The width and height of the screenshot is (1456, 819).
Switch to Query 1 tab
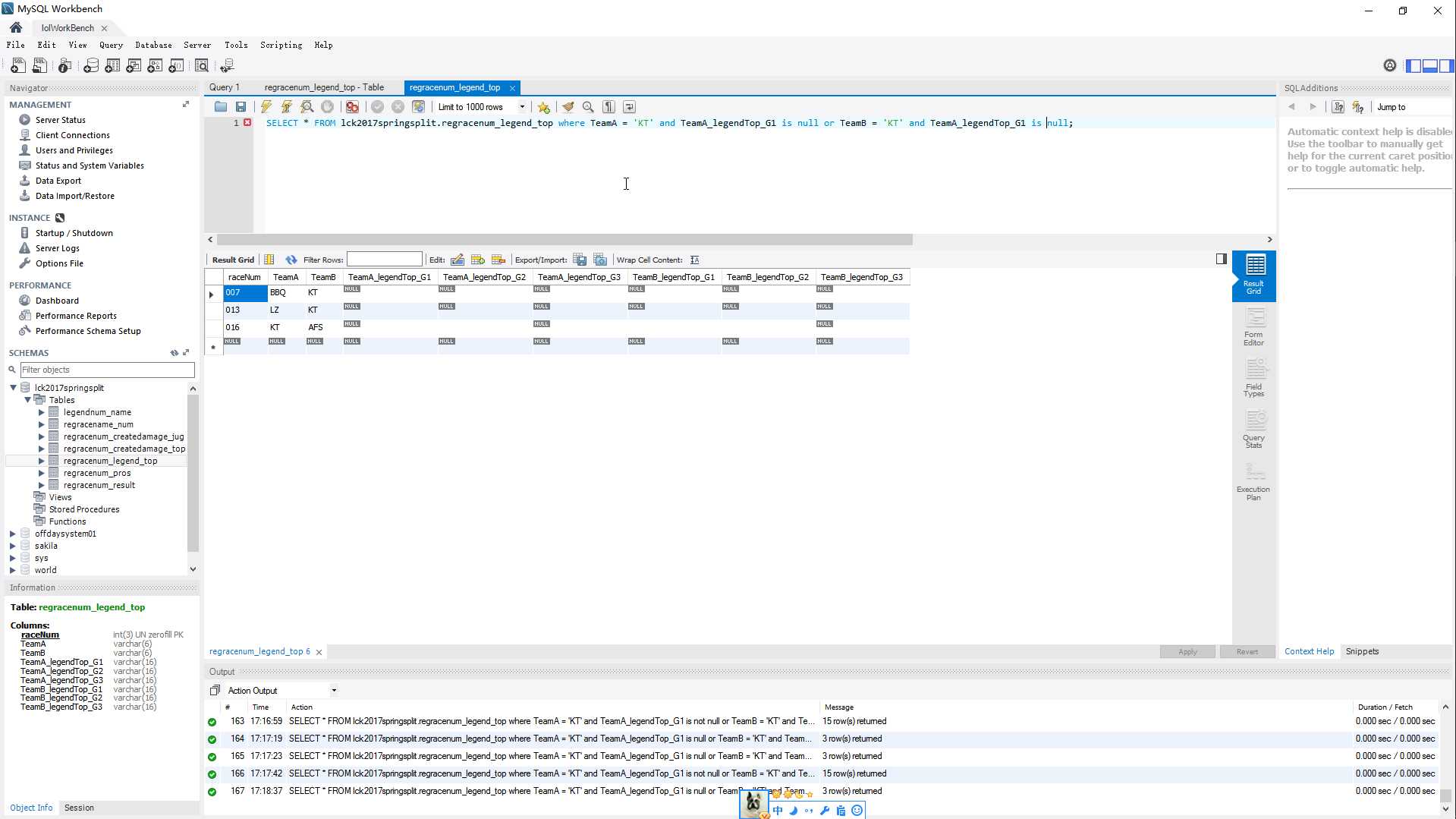(224, 87)
